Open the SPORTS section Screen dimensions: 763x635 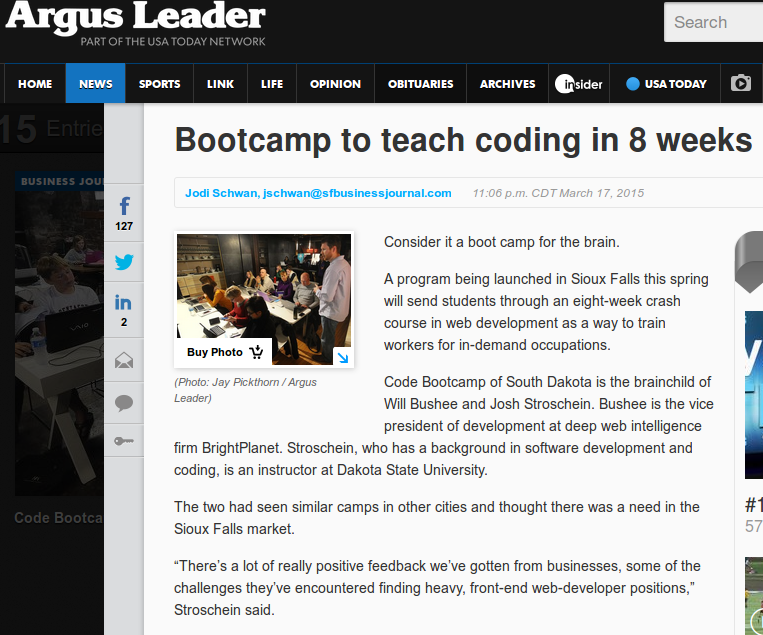click(x=160, y=84)
